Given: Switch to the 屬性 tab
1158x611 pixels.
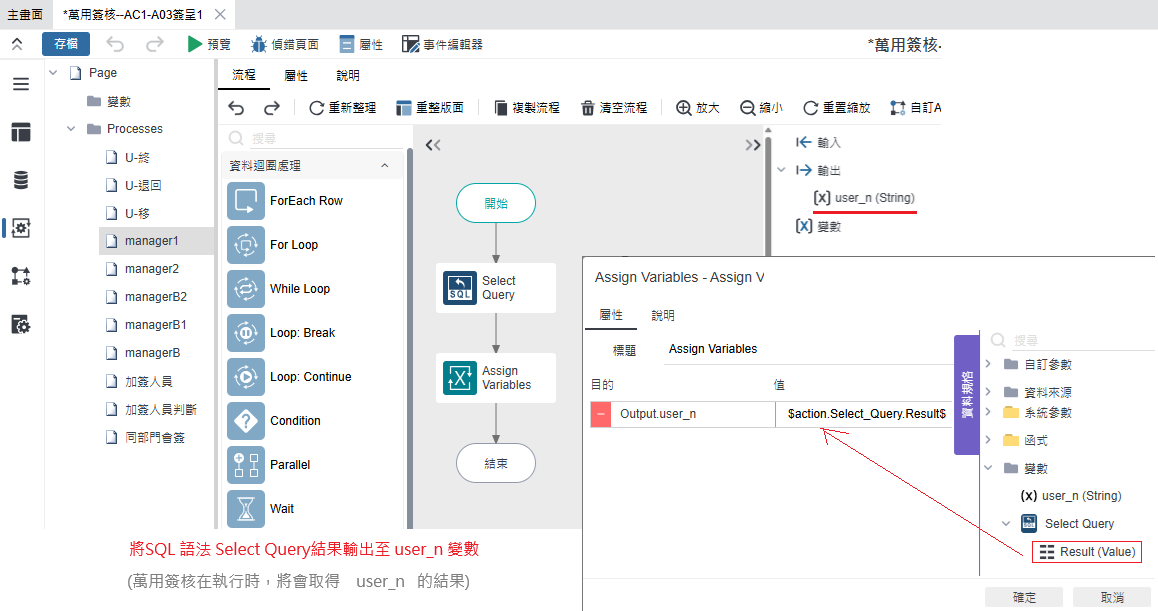Looking at the screenshot, I should pyautogui.click(x=296, y=76).
